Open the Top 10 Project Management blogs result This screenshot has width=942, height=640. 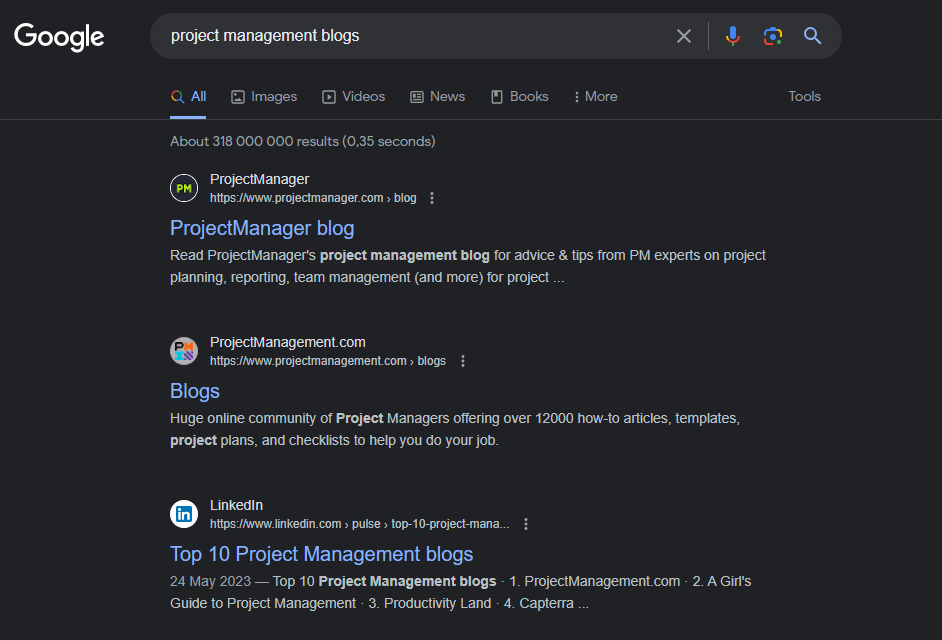click(x=321, y=553)
